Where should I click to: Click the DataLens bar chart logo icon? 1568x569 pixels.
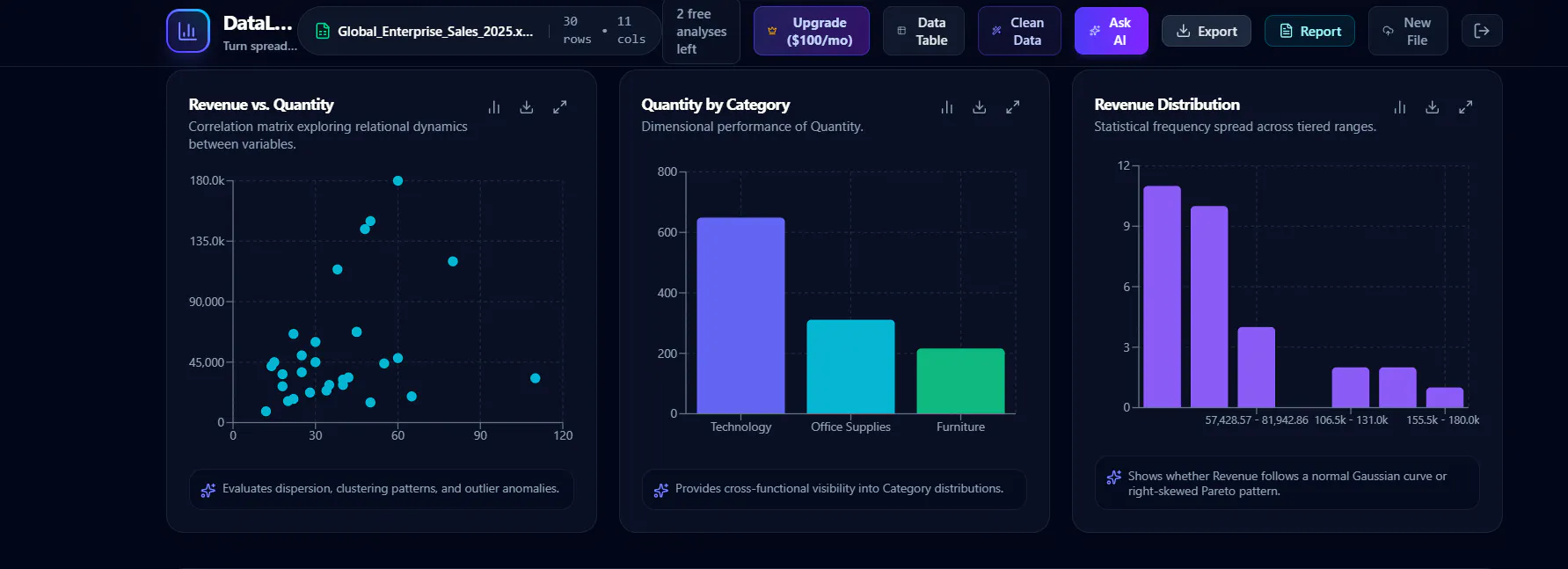(x=187, y=31)
